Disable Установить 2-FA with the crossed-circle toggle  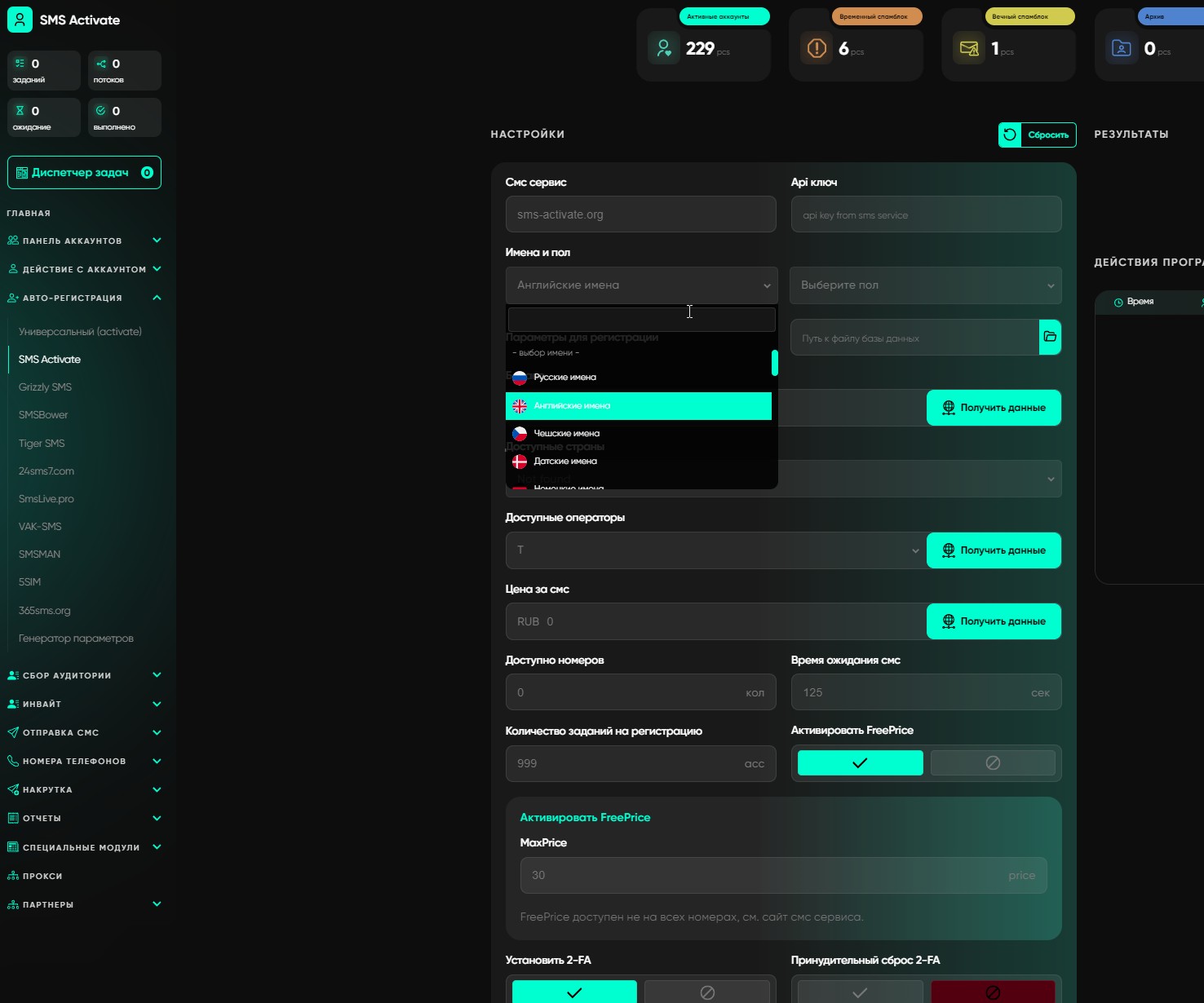[x=707, y=992]
